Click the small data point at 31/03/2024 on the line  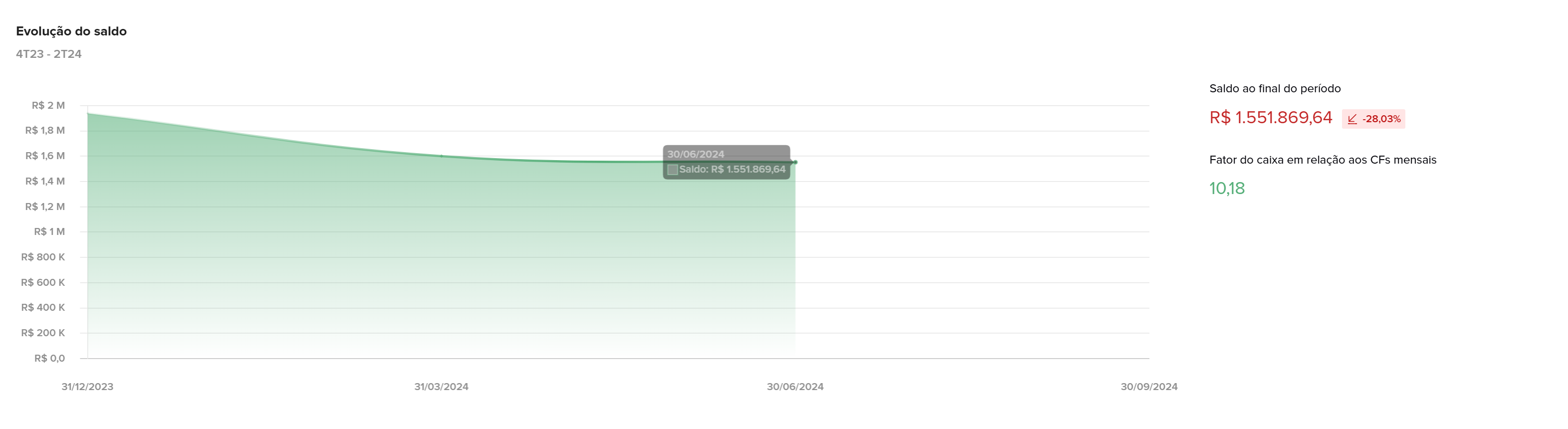coord(442,157)
